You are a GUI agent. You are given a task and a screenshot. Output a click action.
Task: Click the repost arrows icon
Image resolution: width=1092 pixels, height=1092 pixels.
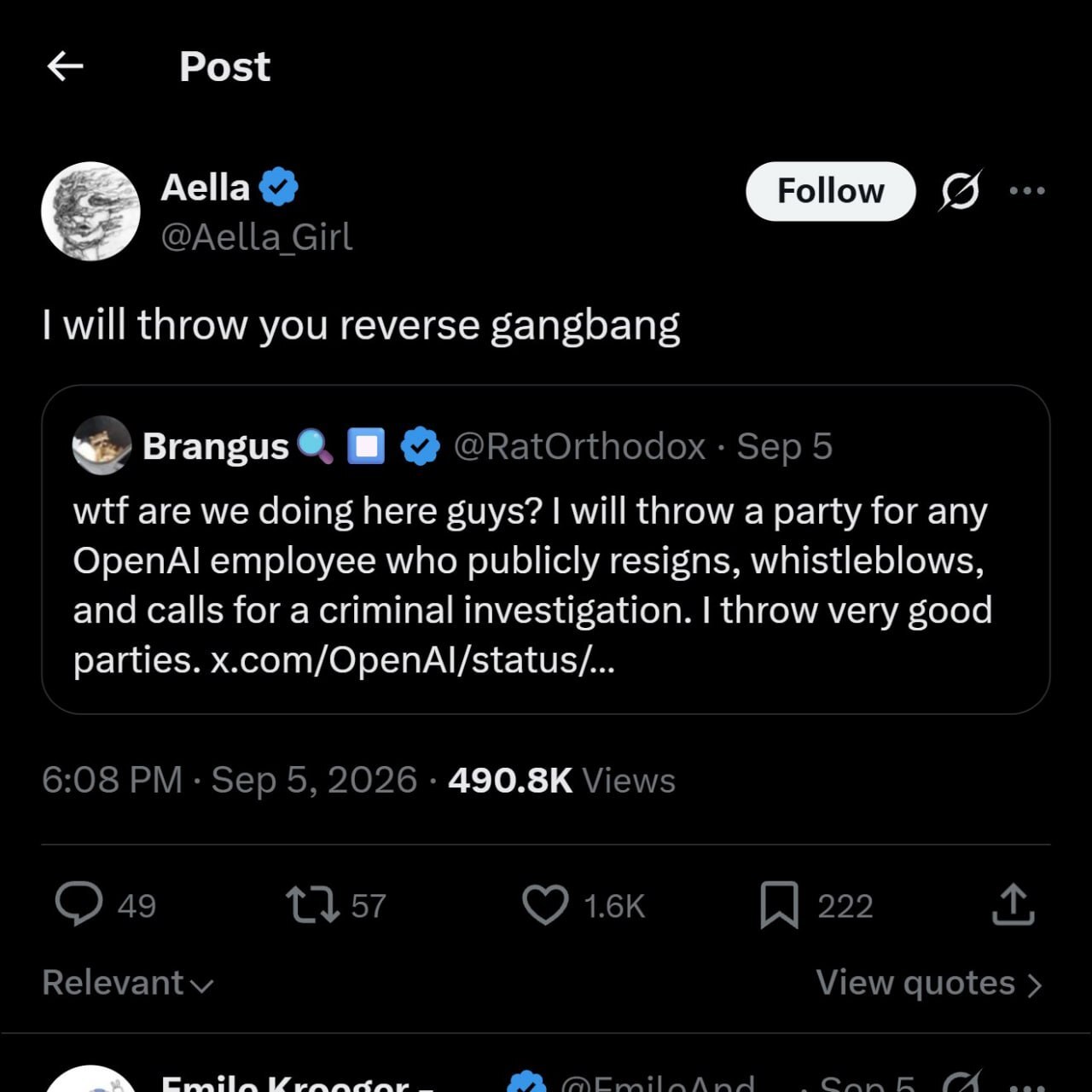pyautogui.click(x=312, y=905)
